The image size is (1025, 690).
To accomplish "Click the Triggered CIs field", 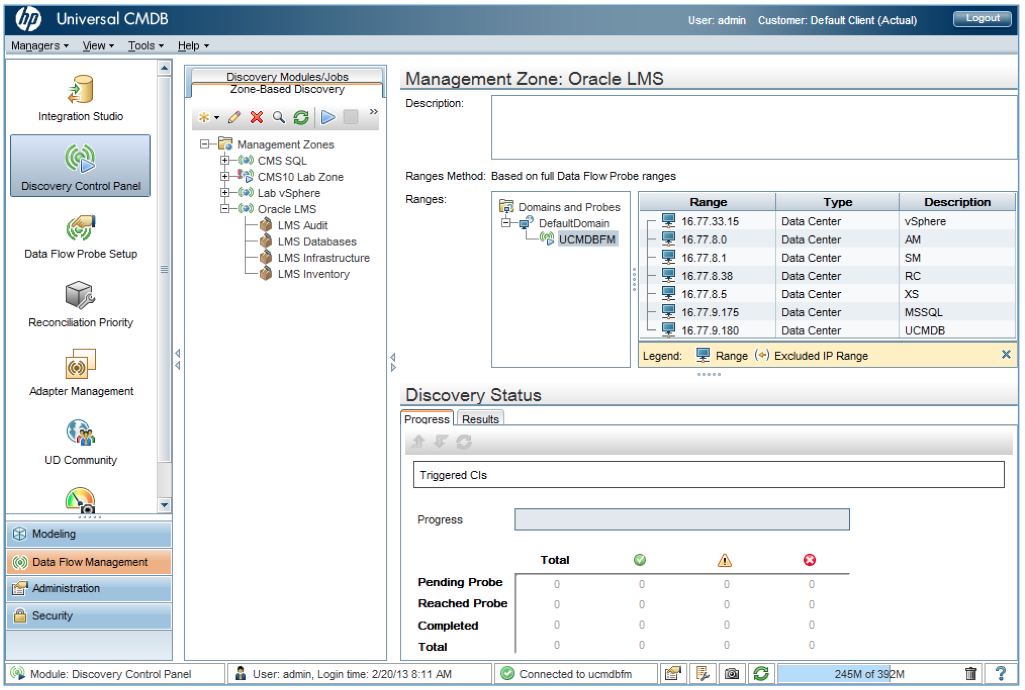I will pos(709,475).
